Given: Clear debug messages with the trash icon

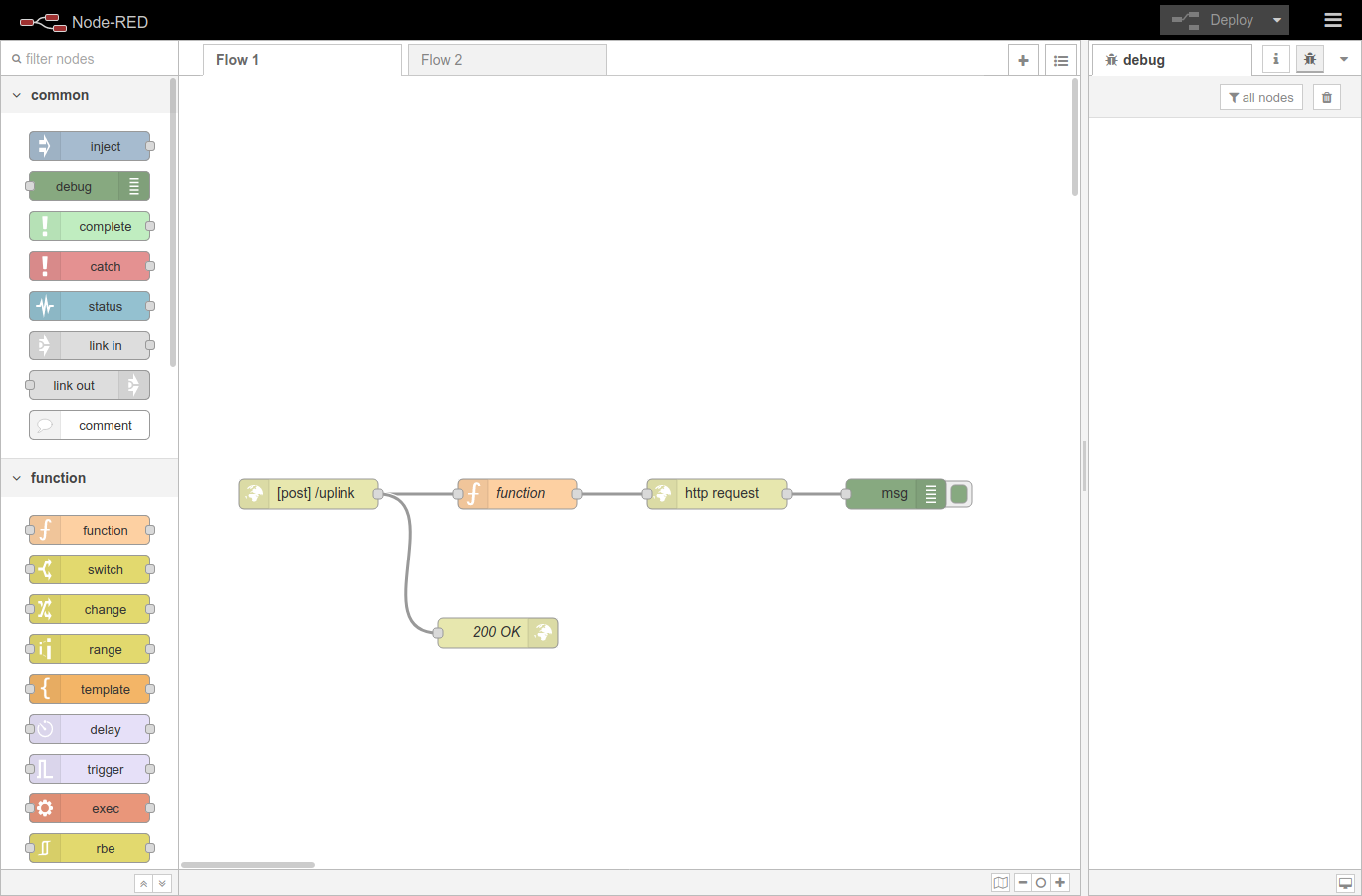Looking at the screenshot, I should [x=1326, y=96].
